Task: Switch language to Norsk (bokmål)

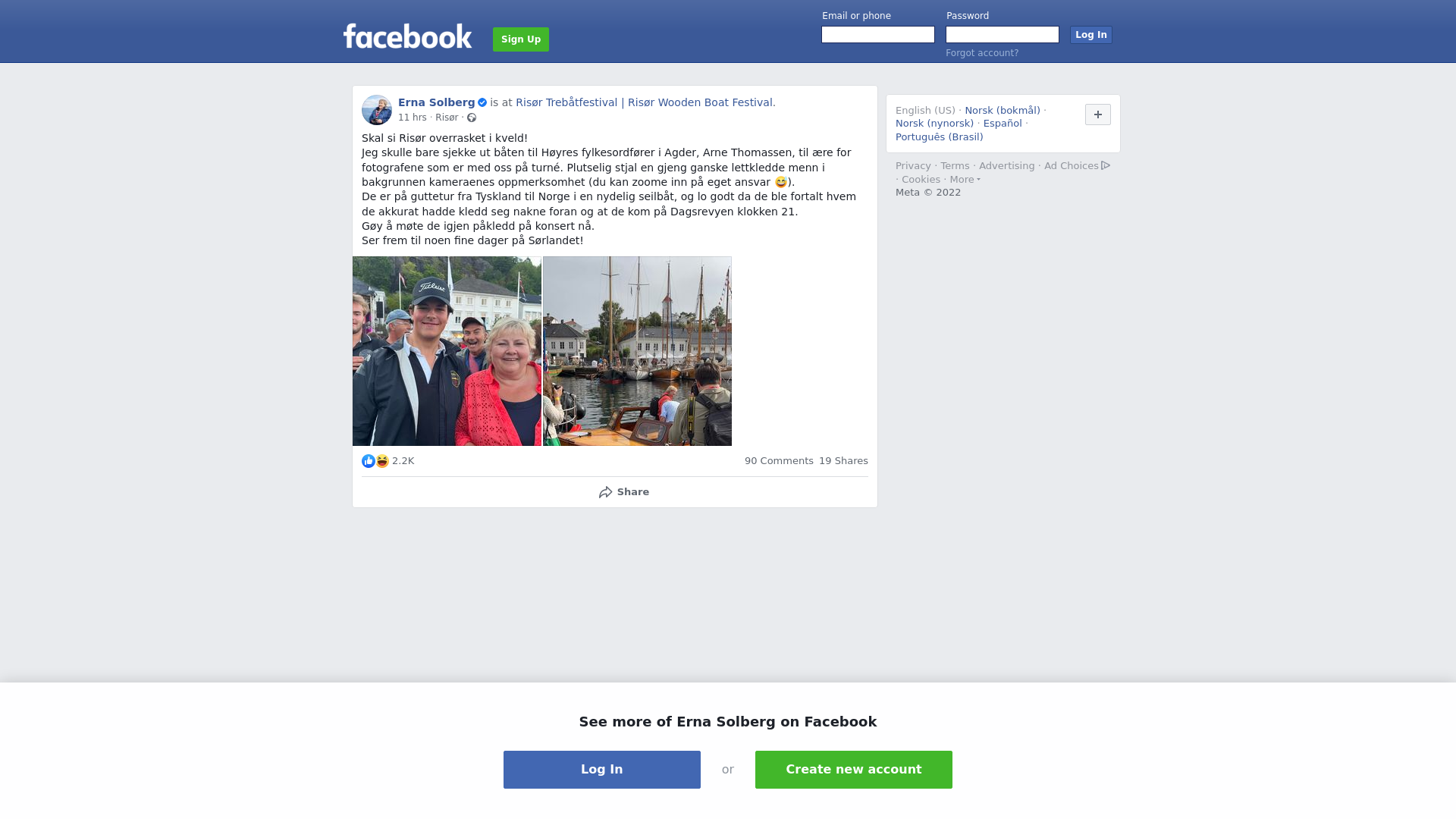Action: [1003, 111]
